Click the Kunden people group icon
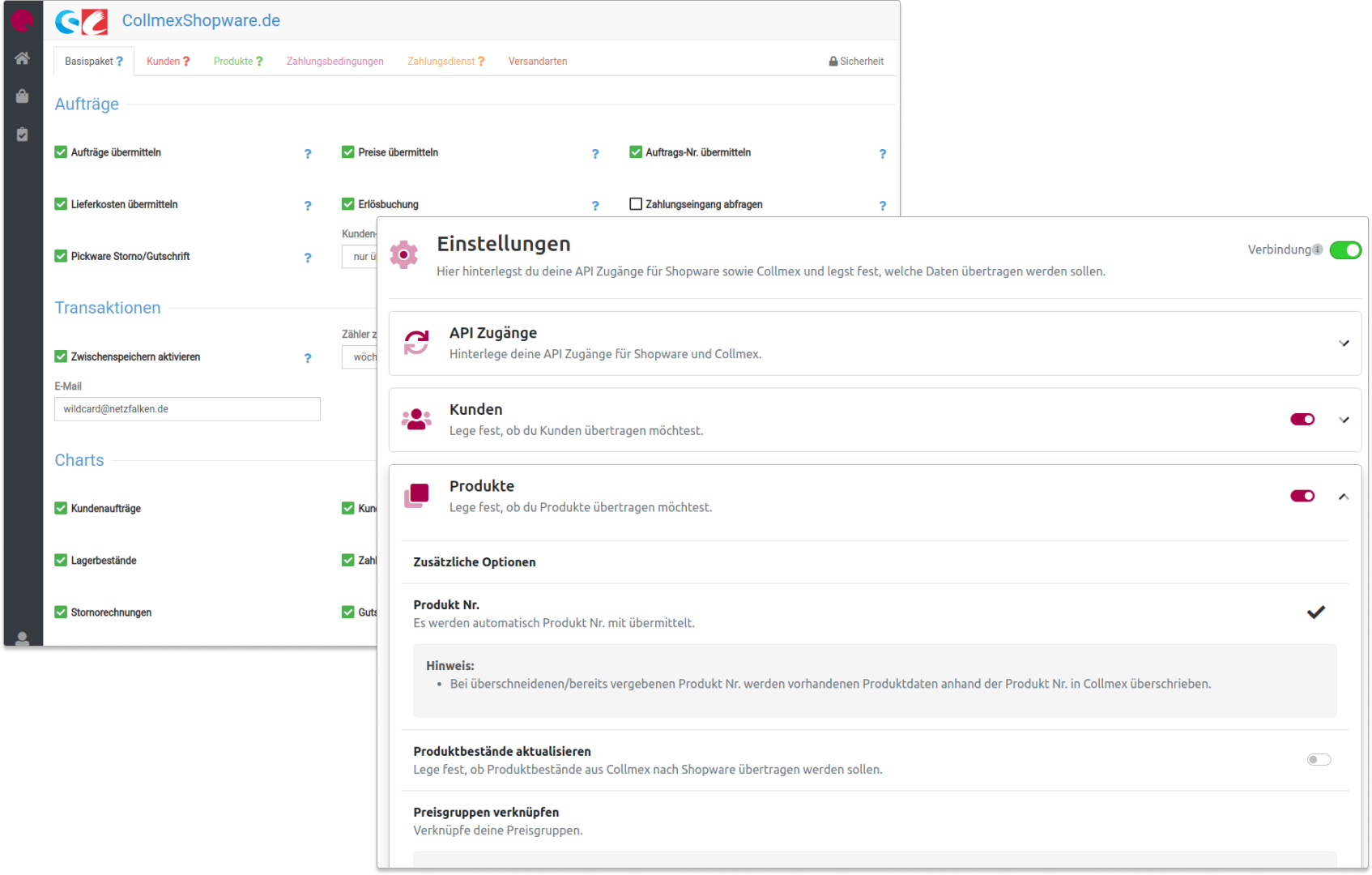The image size is (1372, 875). click(x=416, y=419)
